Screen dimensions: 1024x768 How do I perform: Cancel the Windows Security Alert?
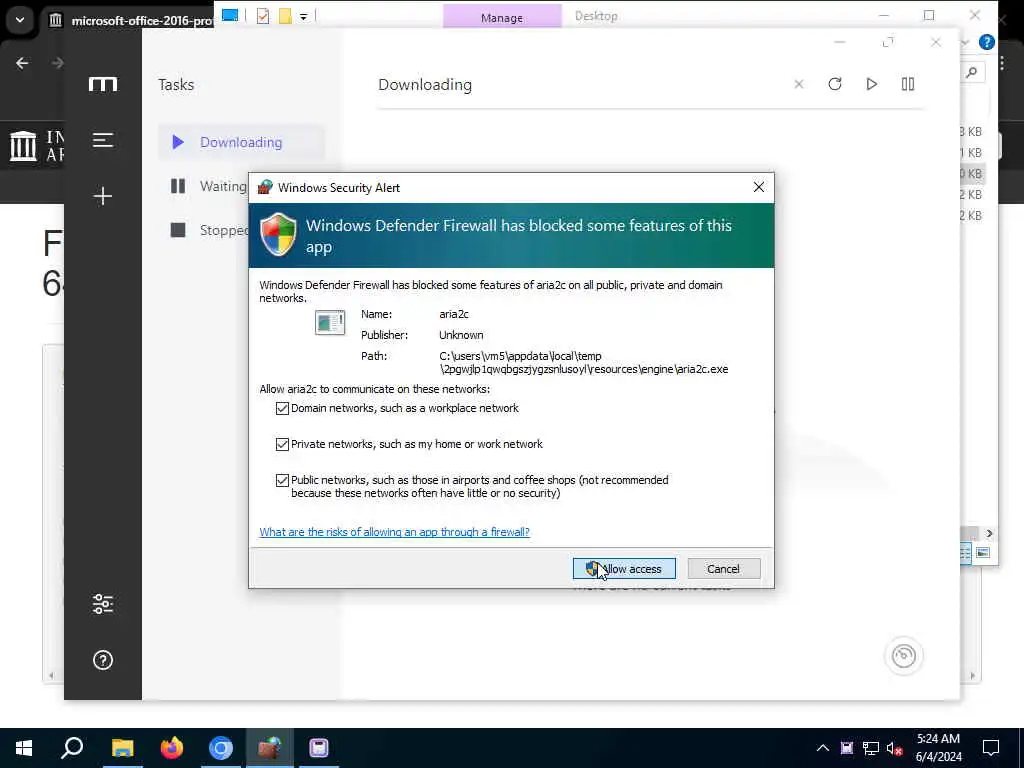(x=724, y=569)
